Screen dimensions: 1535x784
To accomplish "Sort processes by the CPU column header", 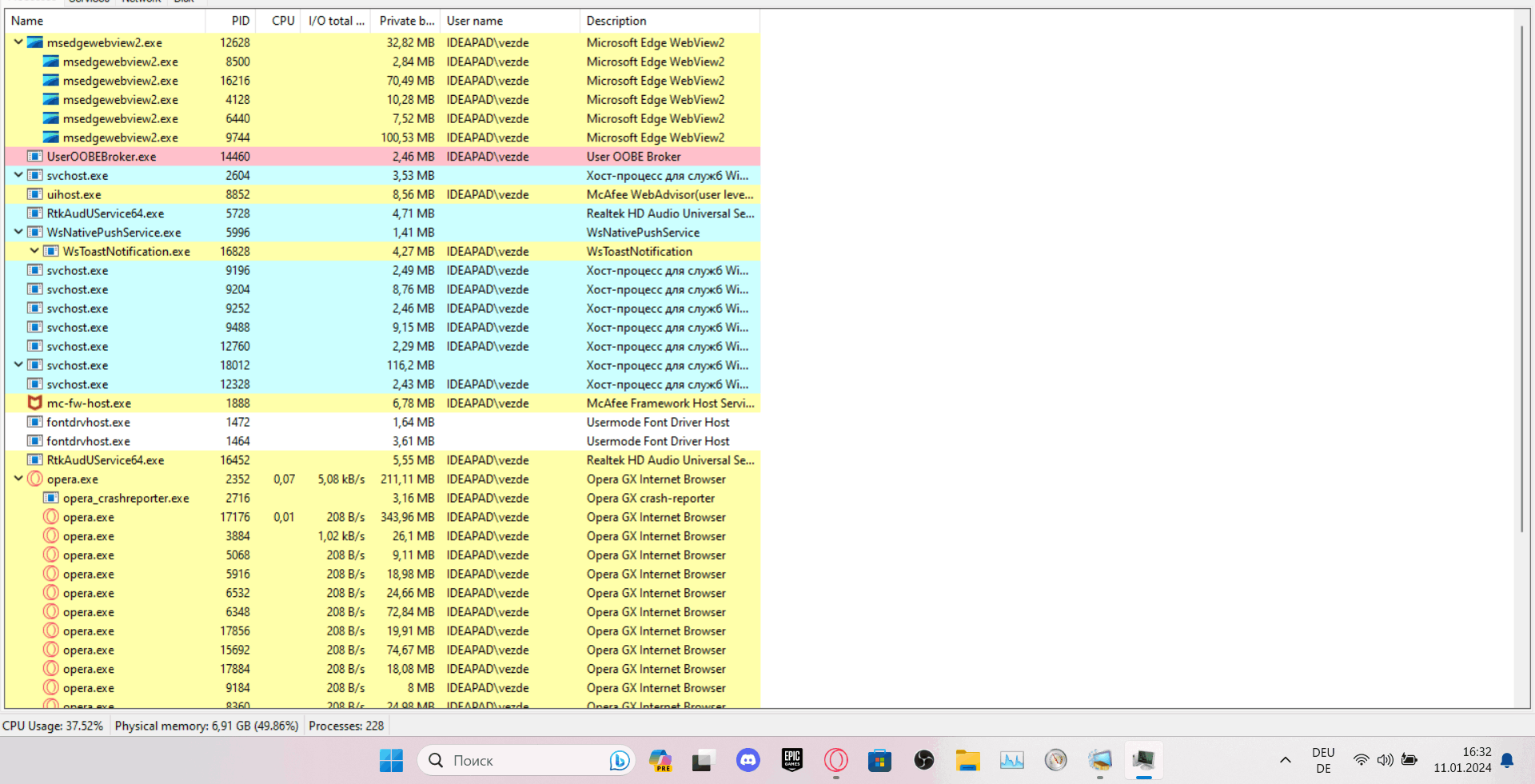I will pos(278,21).
